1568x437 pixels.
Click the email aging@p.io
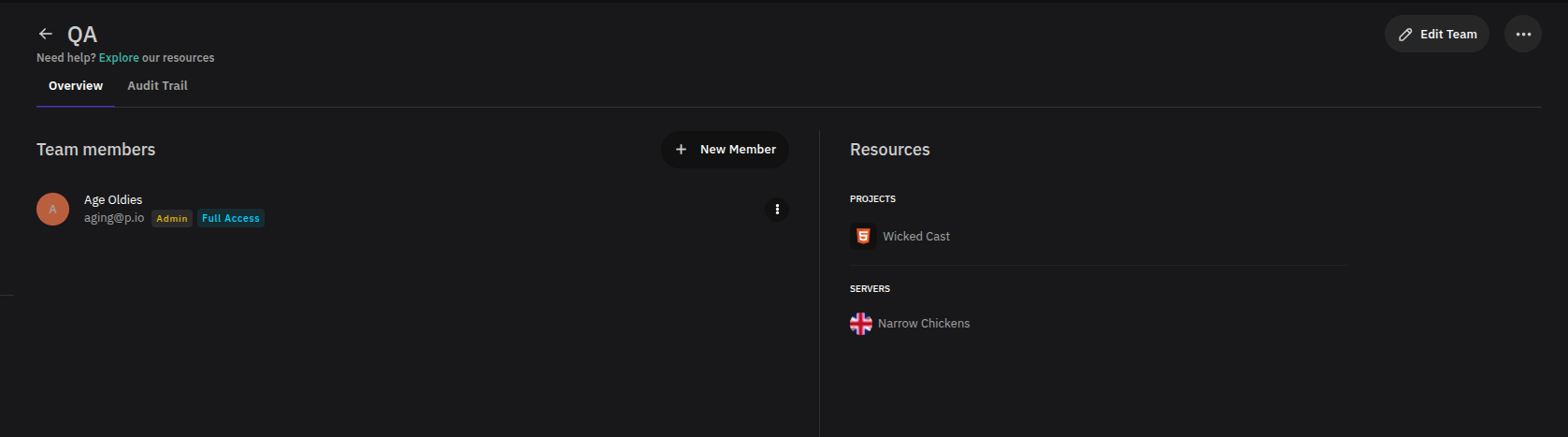click(x=114, y=218)
